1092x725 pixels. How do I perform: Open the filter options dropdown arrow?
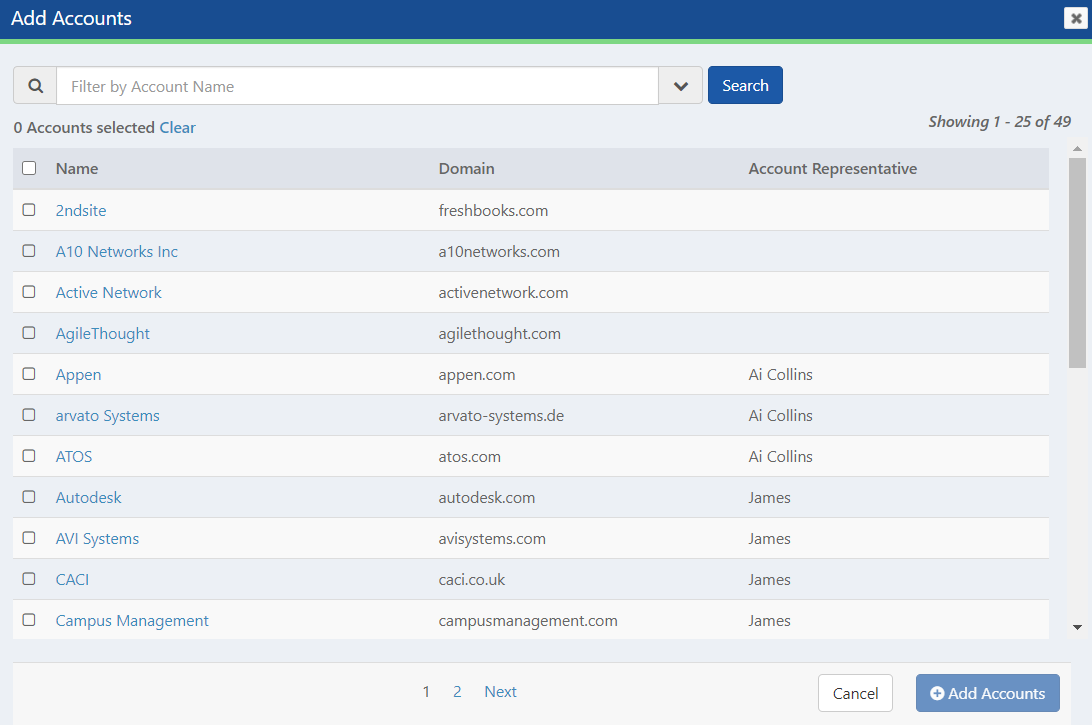[x=680, y=86]
